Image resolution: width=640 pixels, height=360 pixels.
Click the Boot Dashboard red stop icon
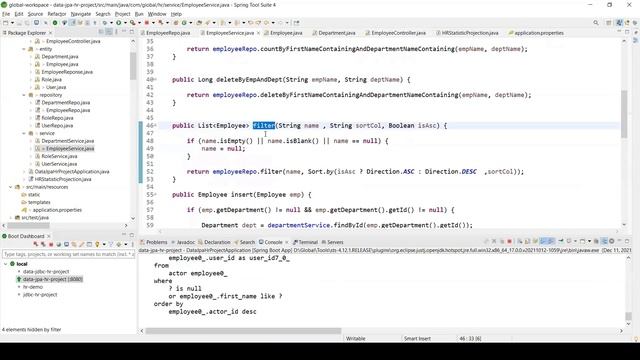51,244
